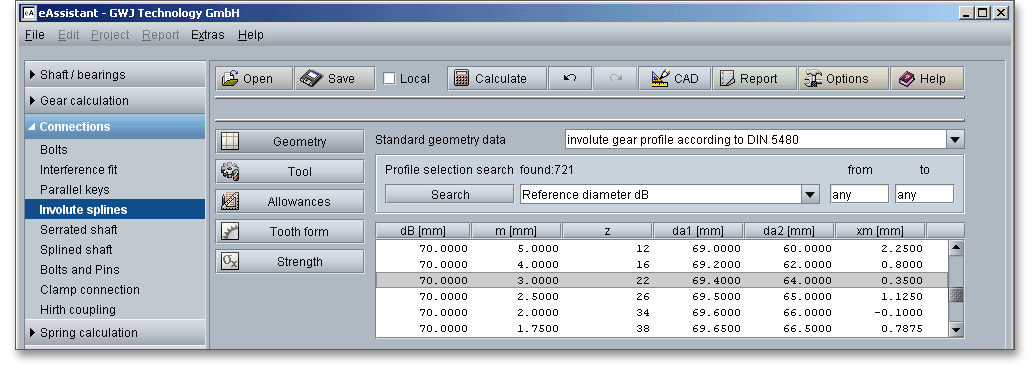1030x365 pixels.
Task: Open the Tooth form section button
Action: pyautogui.click(x=290, y=232)
